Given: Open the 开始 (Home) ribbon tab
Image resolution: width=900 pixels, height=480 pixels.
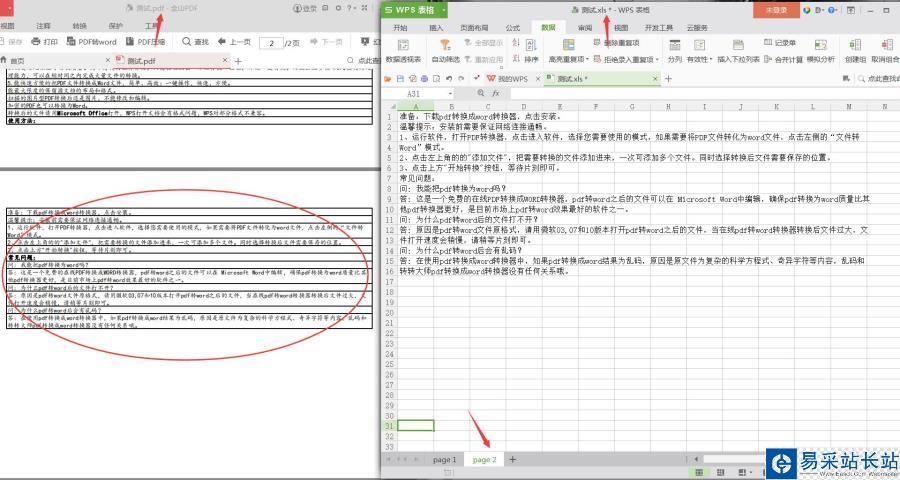Looking at the screenshot, I should click(x=400, y=28).
